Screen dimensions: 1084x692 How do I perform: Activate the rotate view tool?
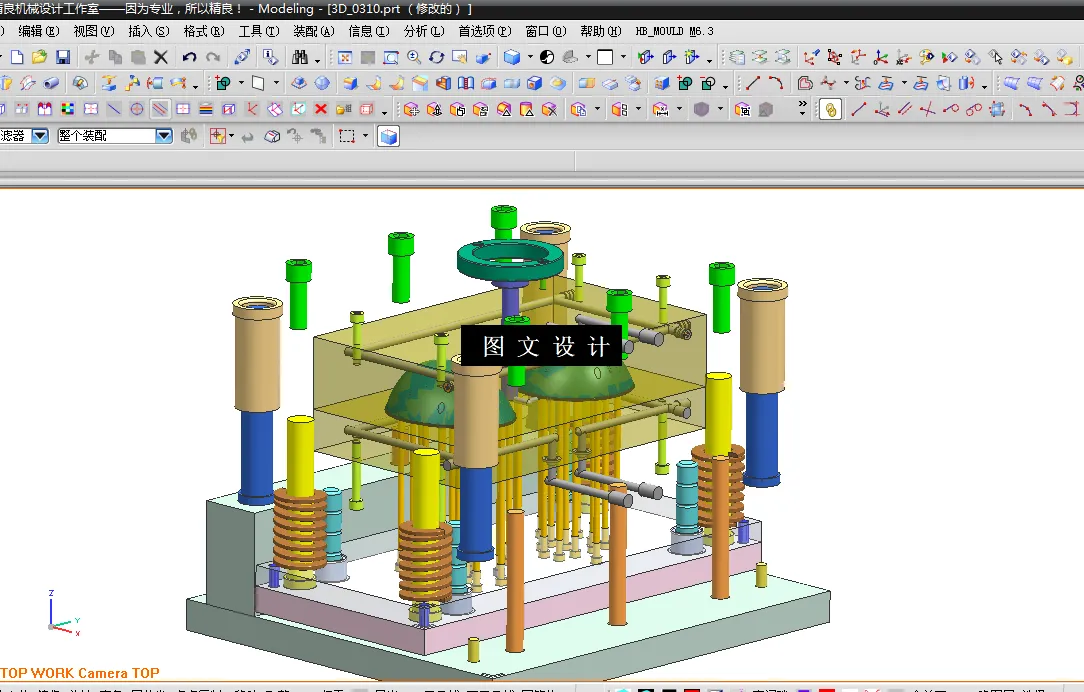[x=436, y=57]
